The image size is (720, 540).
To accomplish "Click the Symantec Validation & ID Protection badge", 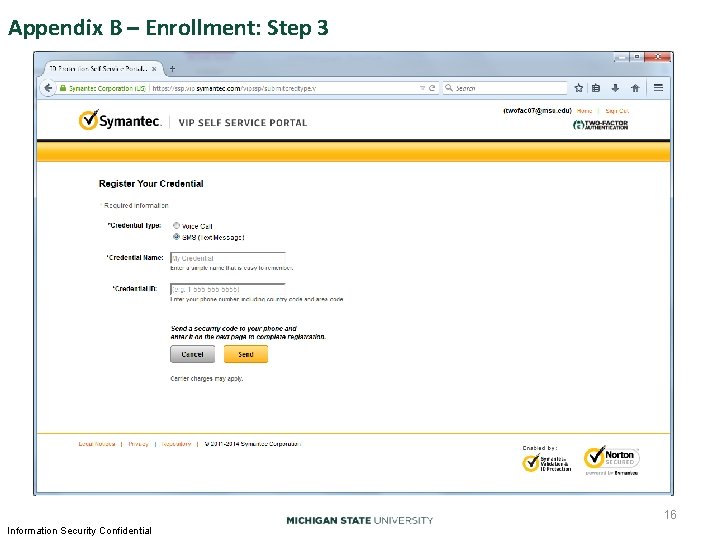I will [546, 463].
